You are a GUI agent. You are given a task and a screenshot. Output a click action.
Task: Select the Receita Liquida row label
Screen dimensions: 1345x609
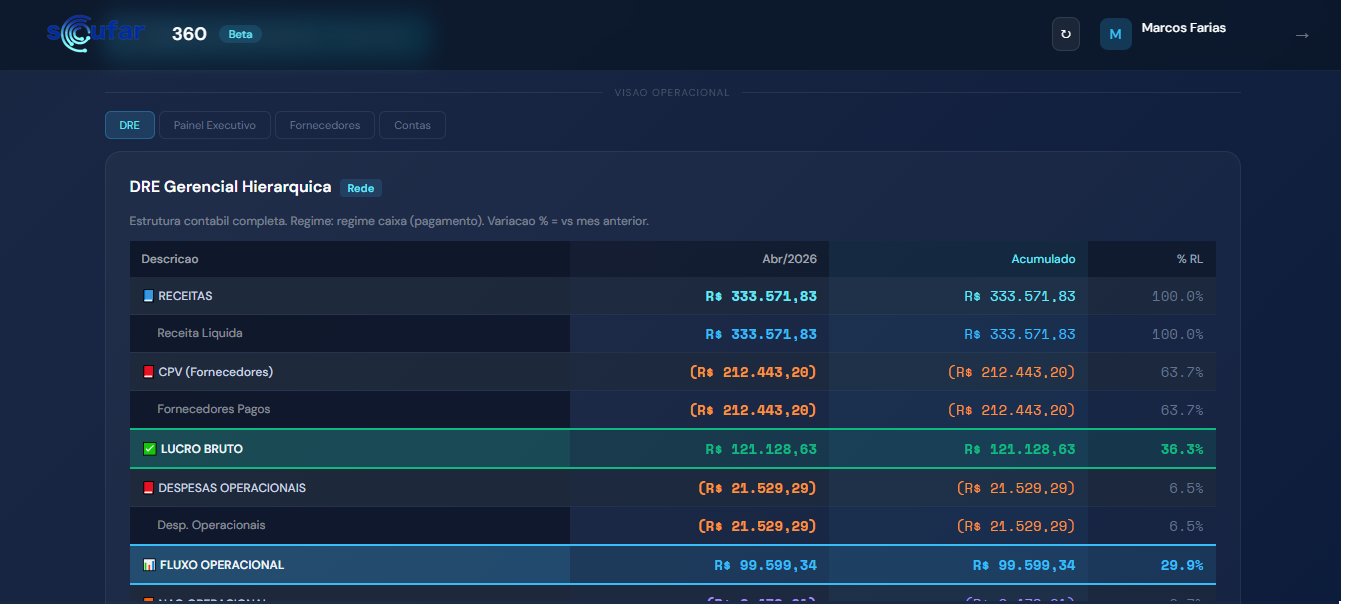[200, 333]
